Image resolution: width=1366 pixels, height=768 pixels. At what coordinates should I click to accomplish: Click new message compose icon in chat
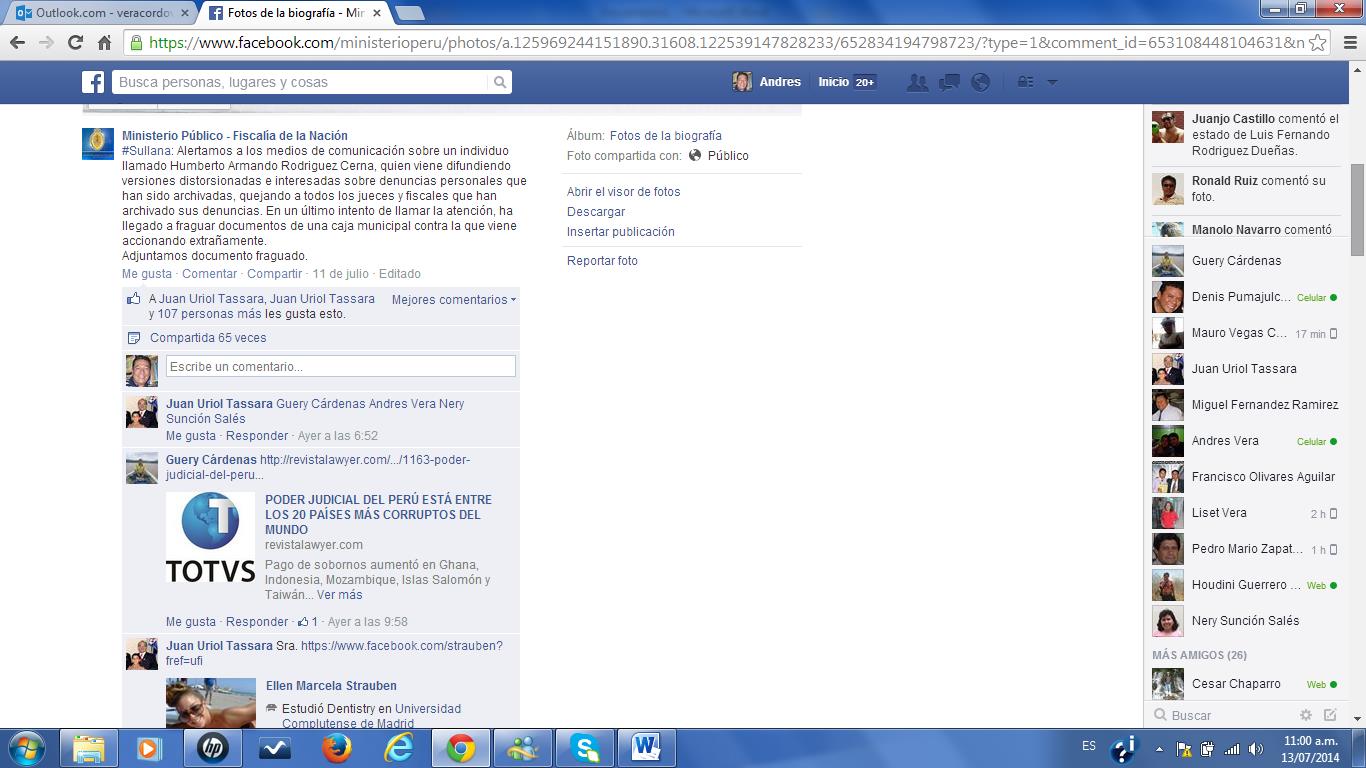tap(1330, 715)
